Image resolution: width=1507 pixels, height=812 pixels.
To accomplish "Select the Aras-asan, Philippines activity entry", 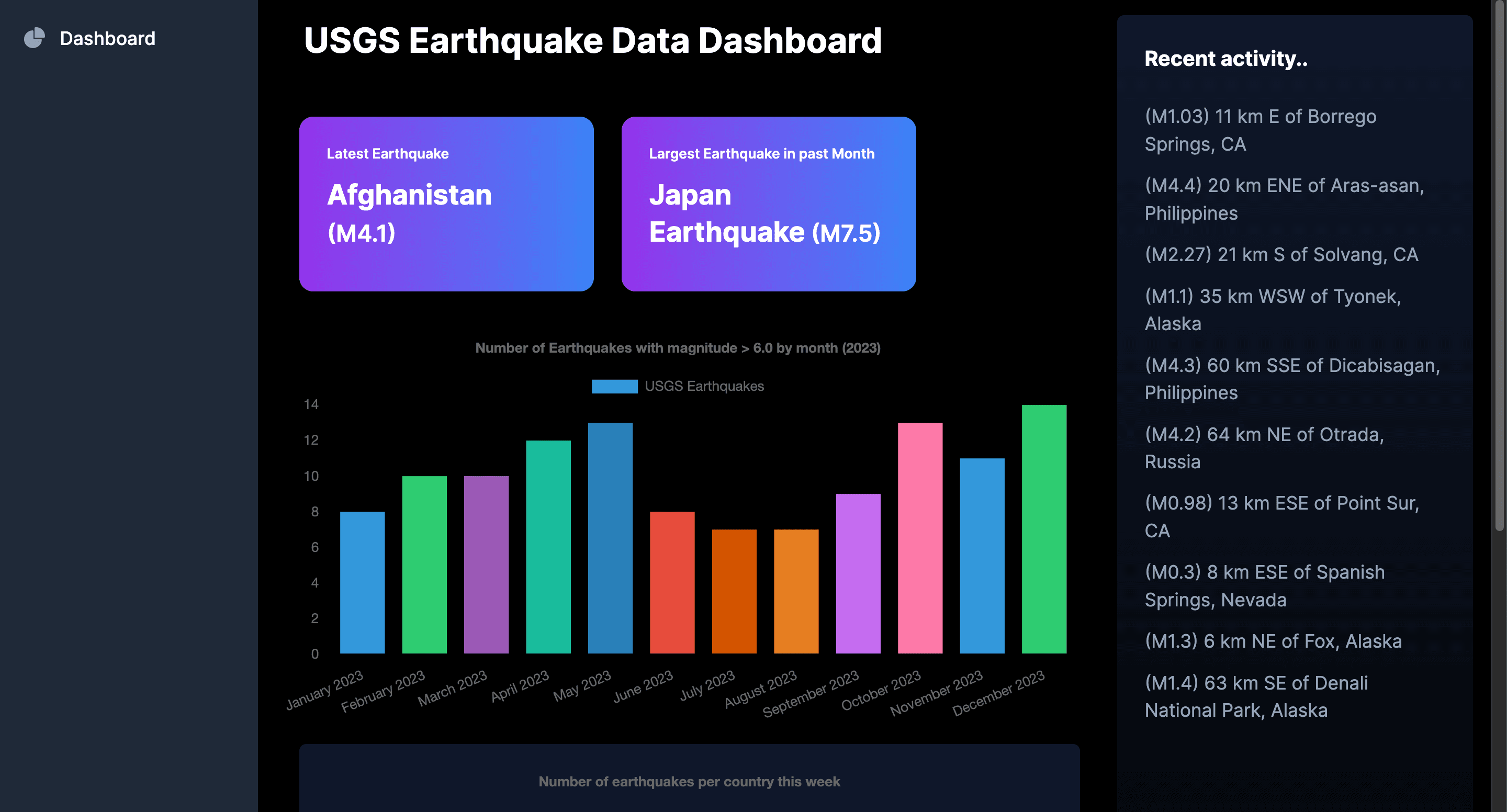I will click(1284, 199).
